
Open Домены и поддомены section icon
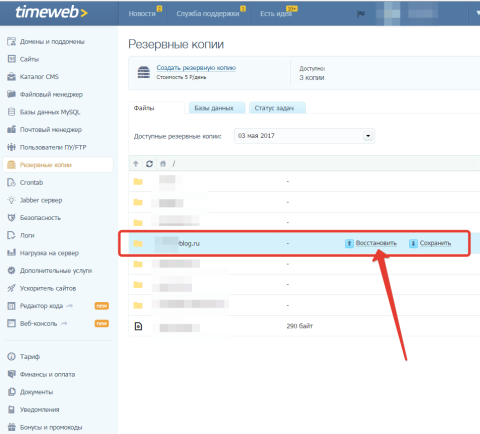11,41
